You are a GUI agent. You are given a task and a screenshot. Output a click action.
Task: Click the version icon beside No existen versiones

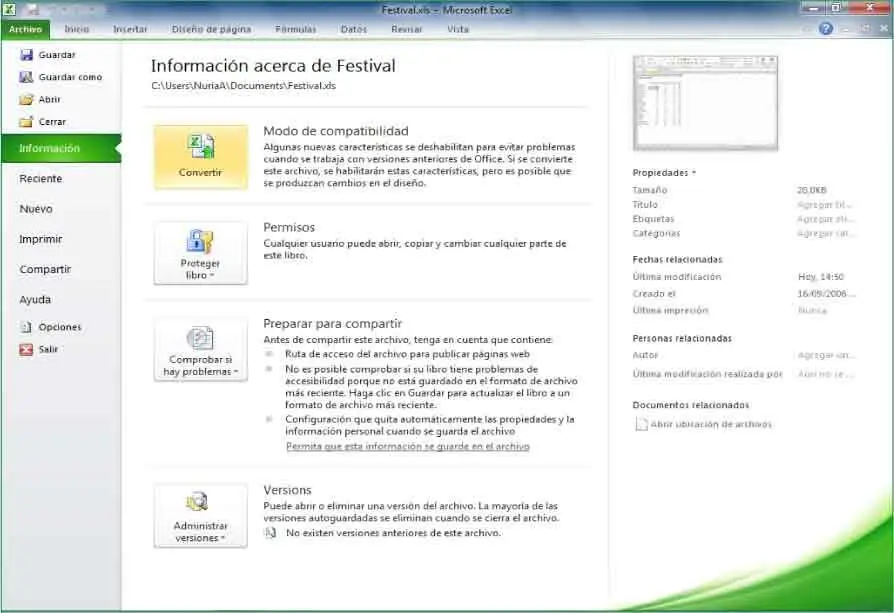pyautogui.click(x=271, y=533)
